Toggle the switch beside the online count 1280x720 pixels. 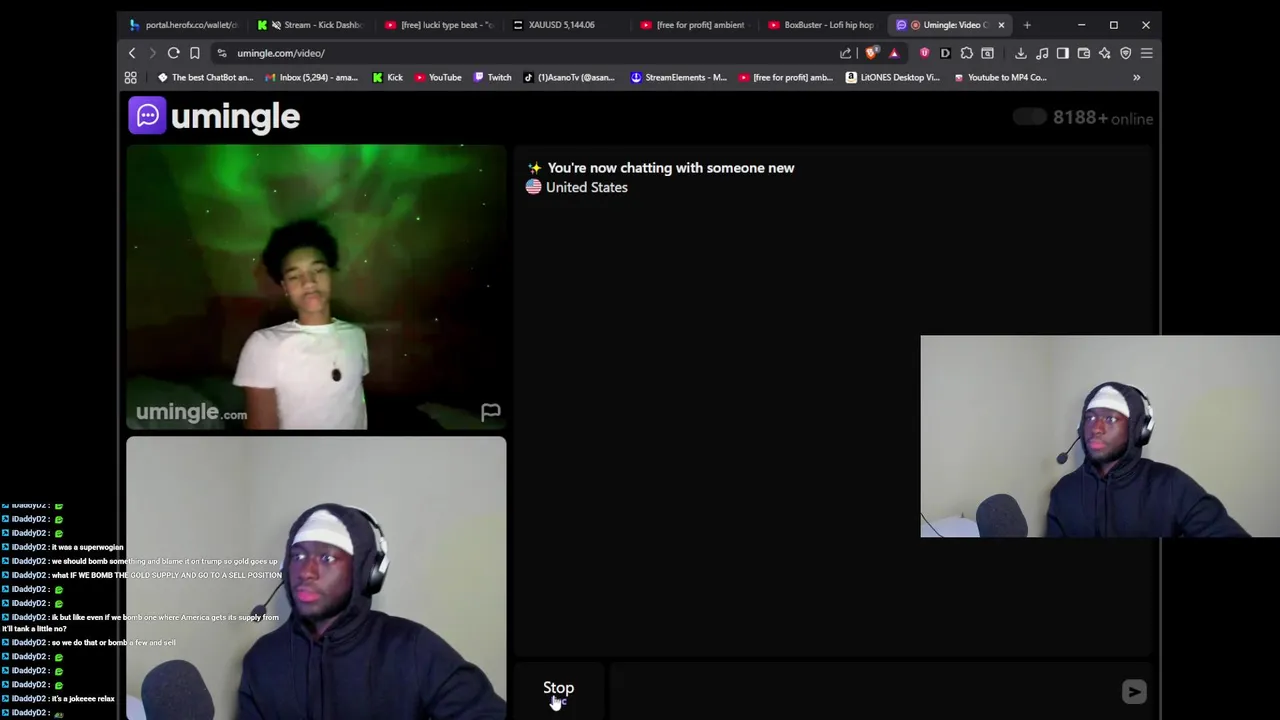point(1029,117)
